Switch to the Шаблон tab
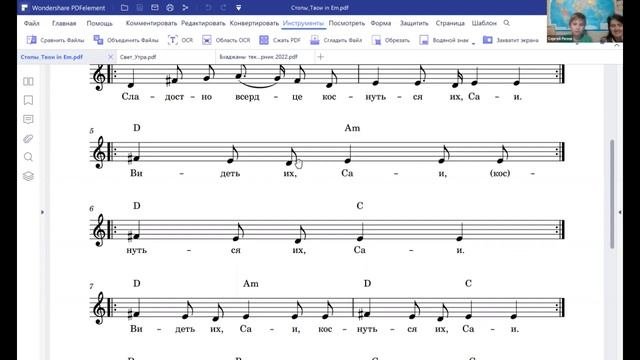Image resolution: width=640 pixels, height=360 pixels. (484, 23)
